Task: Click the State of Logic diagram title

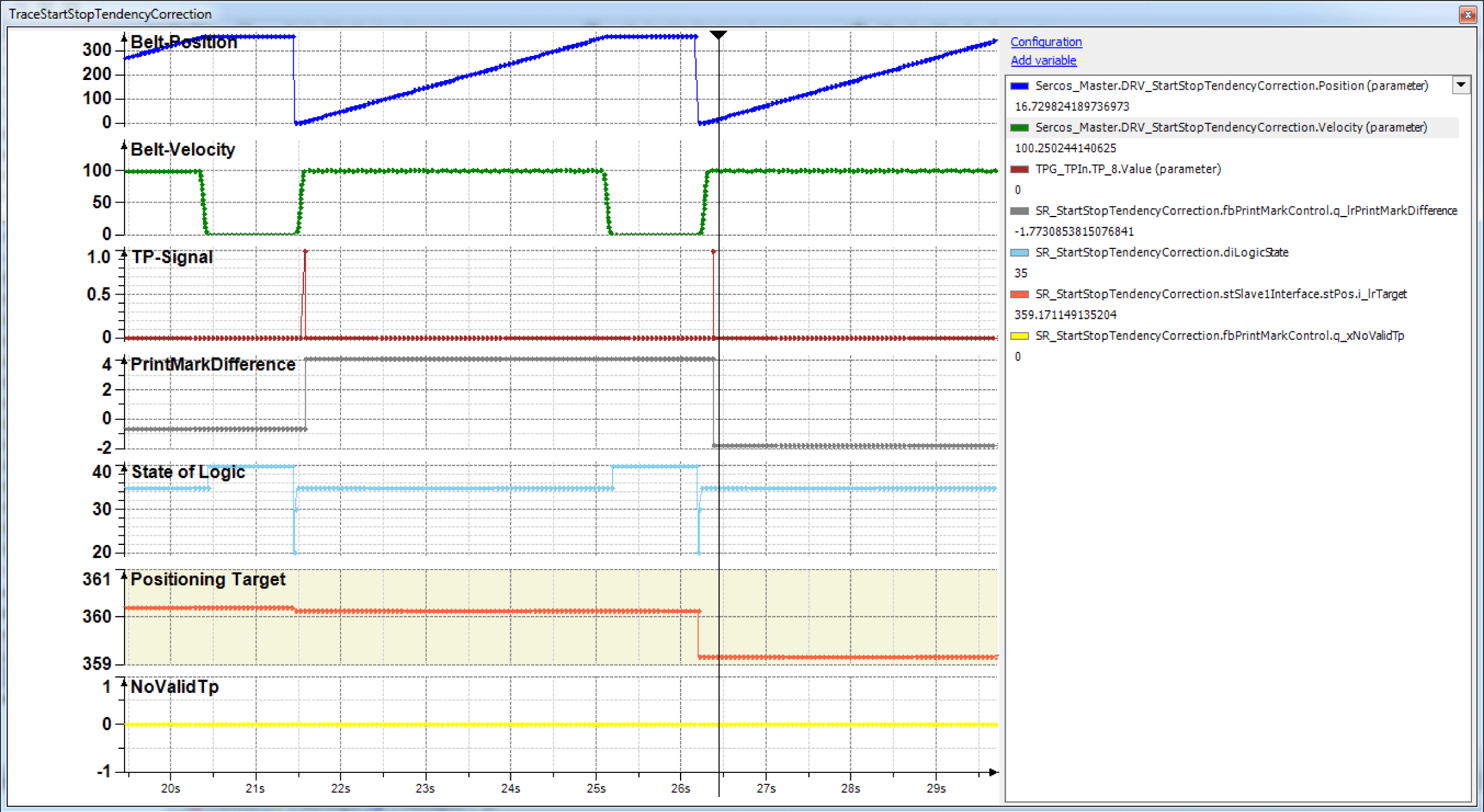Action: click(x=188, y=472)
